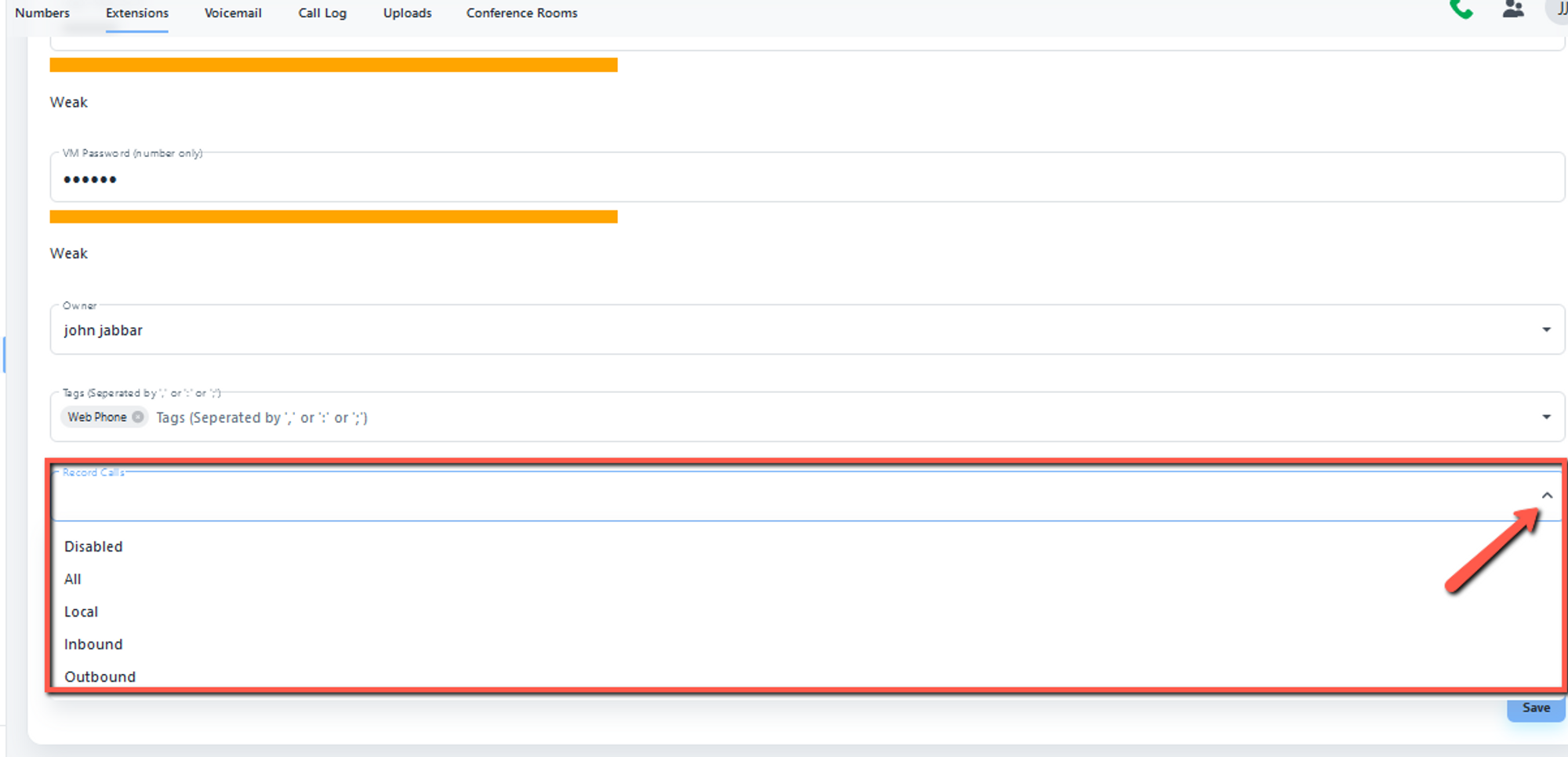Choose All in Record Calls options
The image size is (1568, 757).
click(73, 580)
